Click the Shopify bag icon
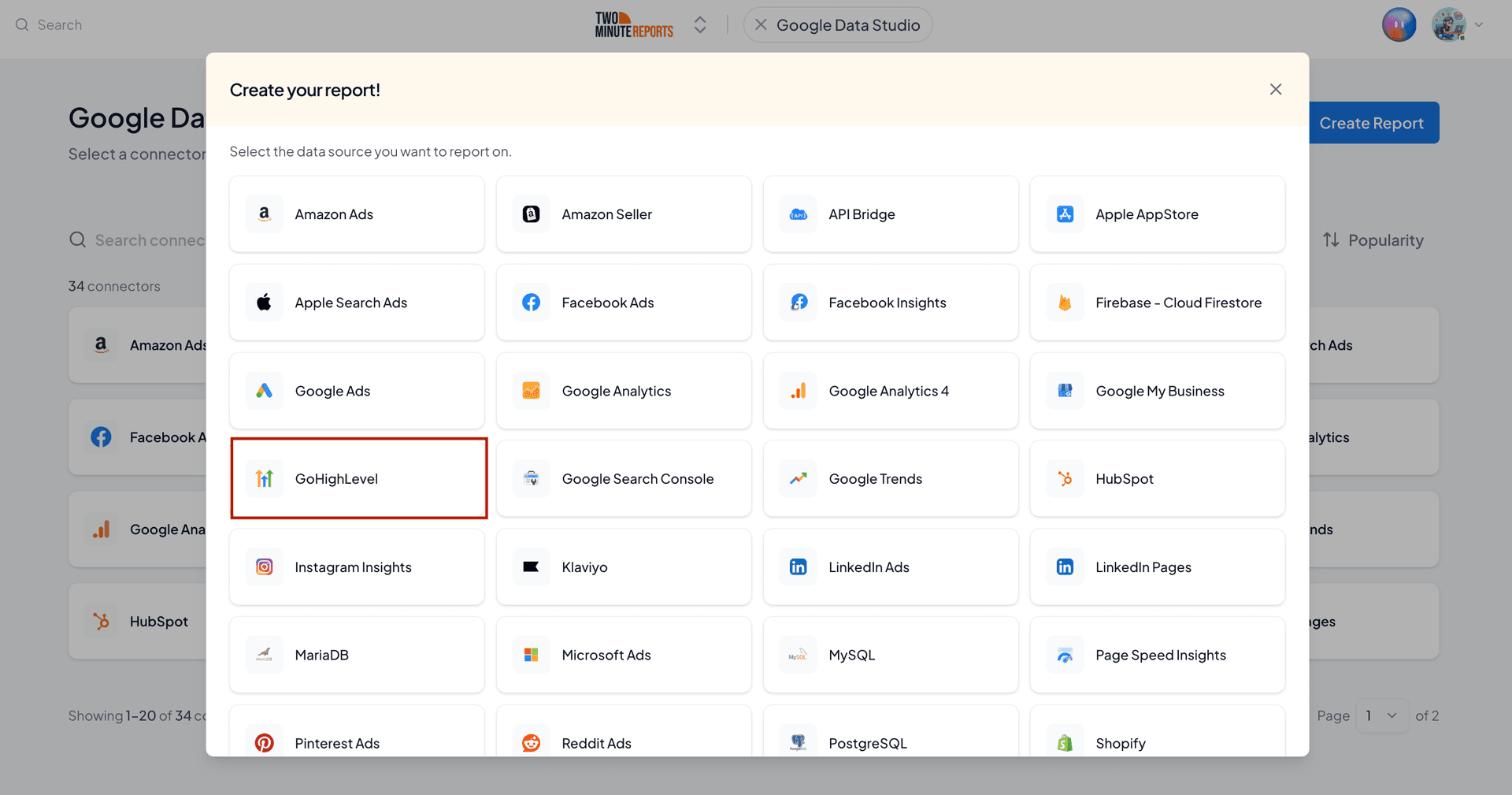 tap(1065, 743)
